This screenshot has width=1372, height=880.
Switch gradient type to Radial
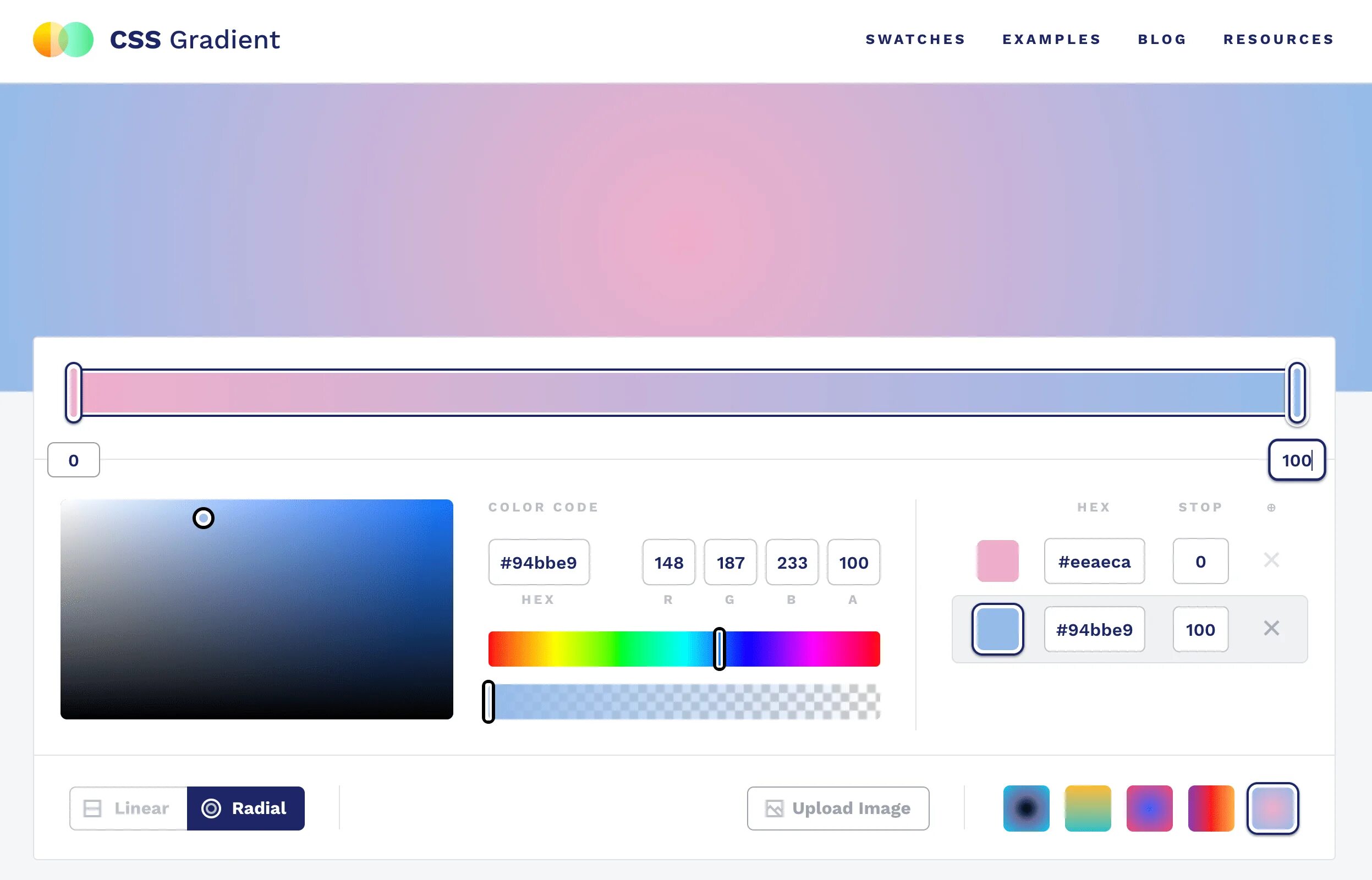click(x=246, y=808)
